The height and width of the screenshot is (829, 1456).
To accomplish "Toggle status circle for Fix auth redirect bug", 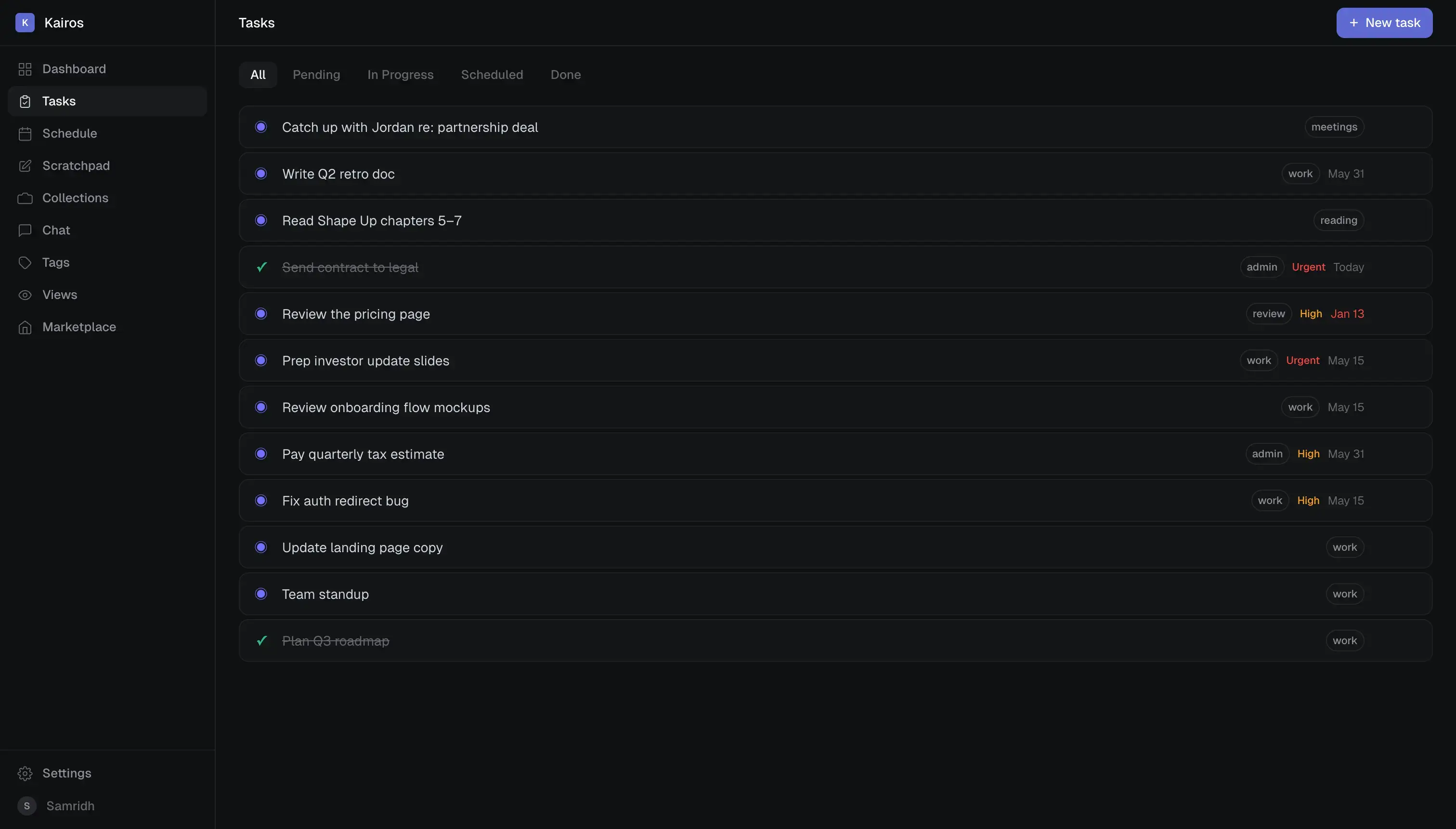I will click(261, 501).
